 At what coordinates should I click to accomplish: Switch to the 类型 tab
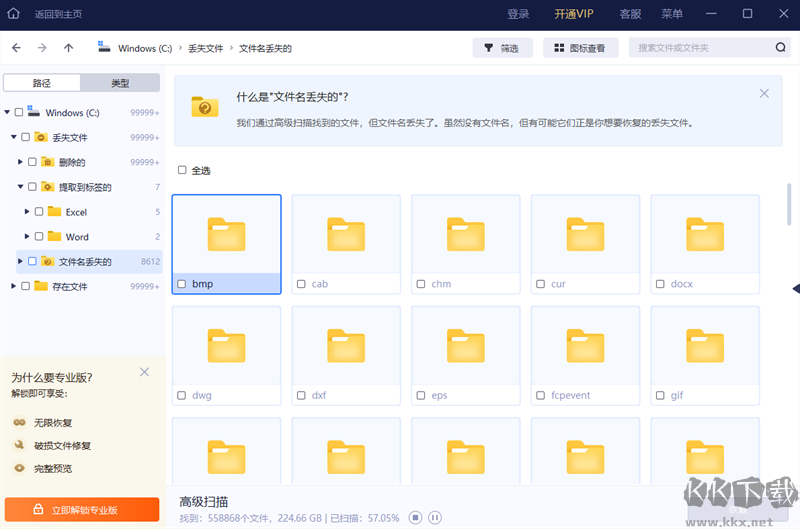click(x=120, y=83)
